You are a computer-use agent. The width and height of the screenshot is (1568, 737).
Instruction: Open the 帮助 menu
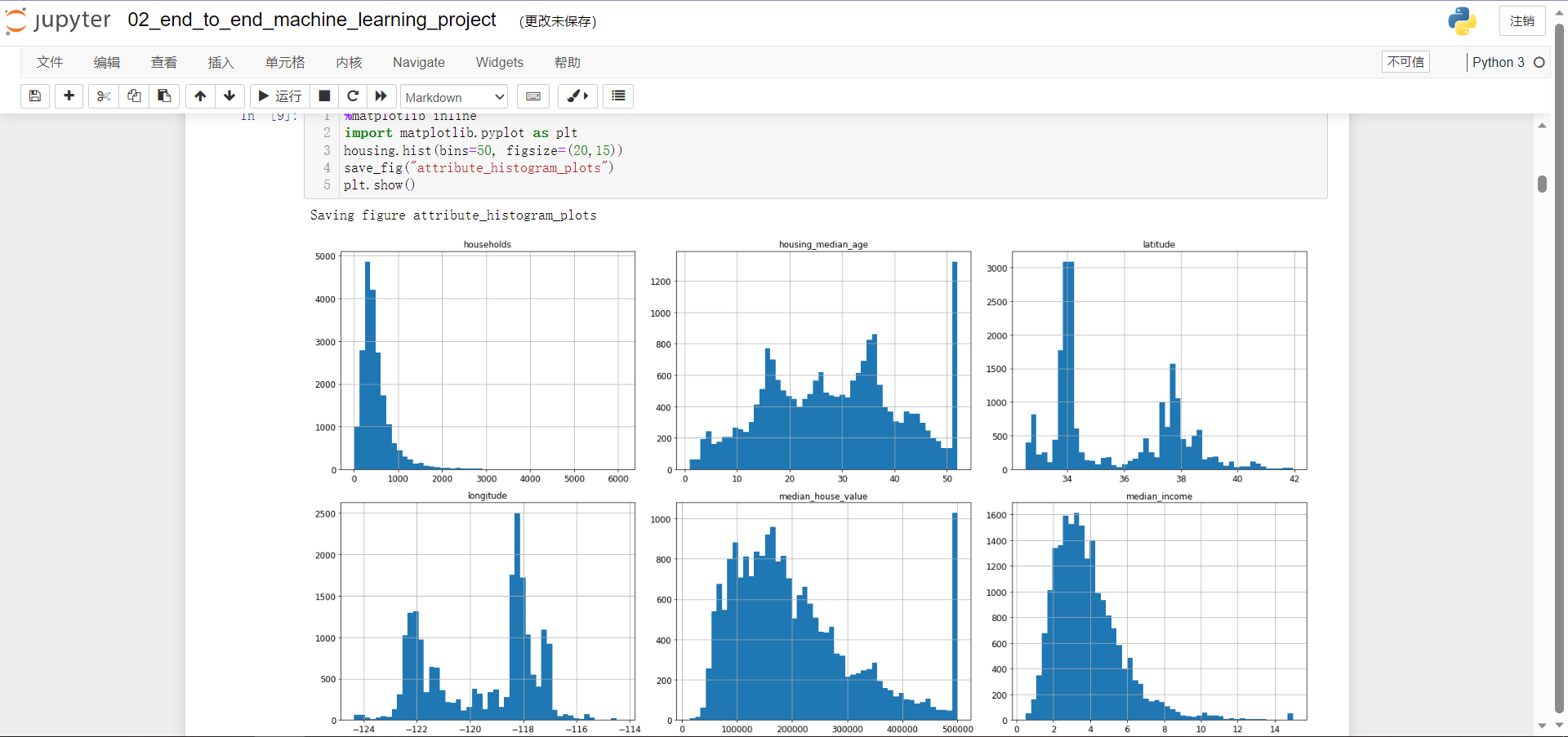coord(568,62)
